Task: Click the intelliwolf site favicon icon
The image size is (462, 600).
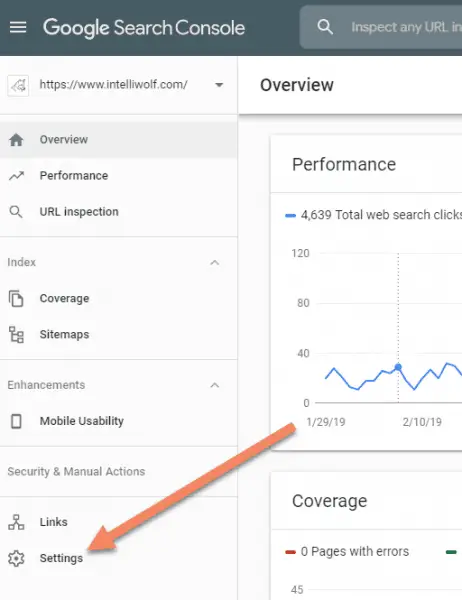Action: point(18,85)
